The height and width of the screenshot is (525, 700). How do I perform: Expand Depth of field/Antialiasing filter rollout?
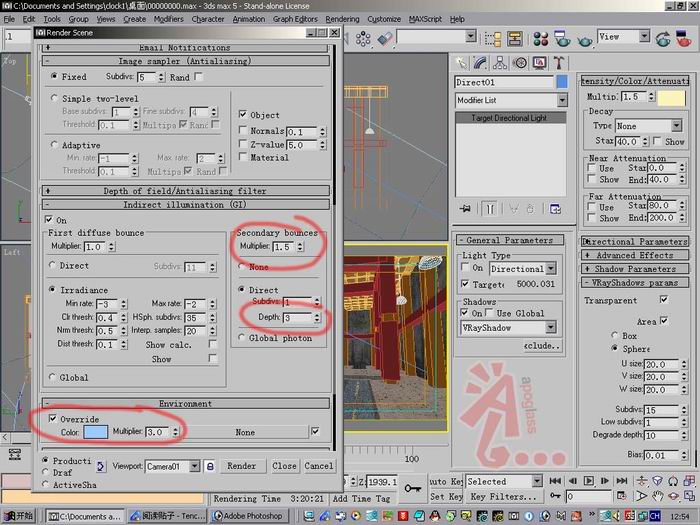(x=186, y=191)
